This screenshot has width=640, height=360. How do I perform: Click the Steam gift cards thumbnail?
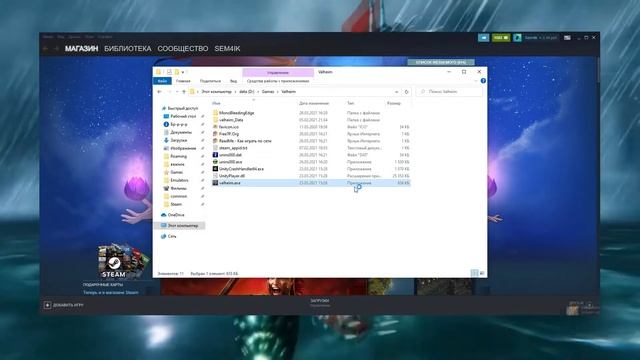(x=122, y=261)
